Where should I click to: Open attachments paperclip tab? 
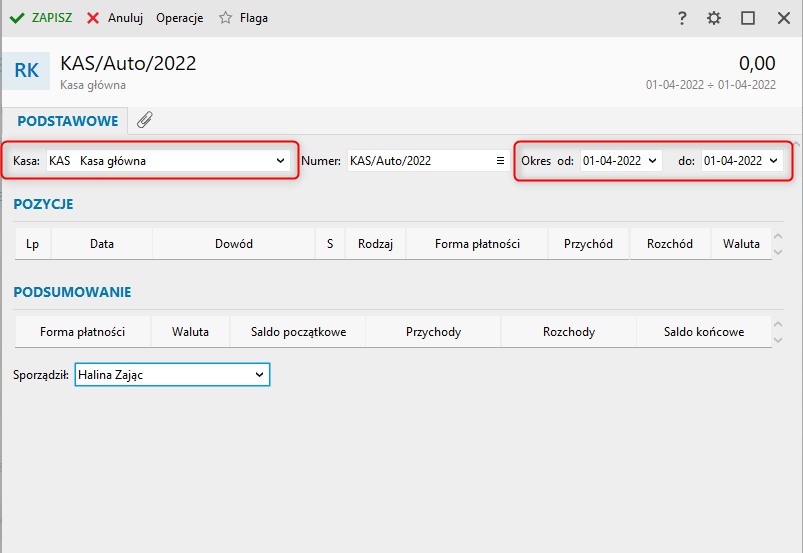tap(145, 120)
